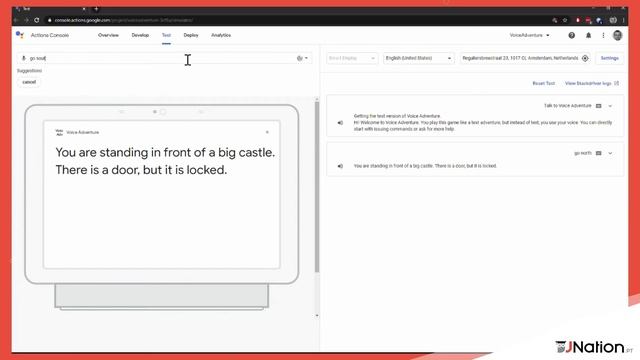Click the open-in-new icon next to Stackdriver logs
640x360 pixels.
[616, 83]
